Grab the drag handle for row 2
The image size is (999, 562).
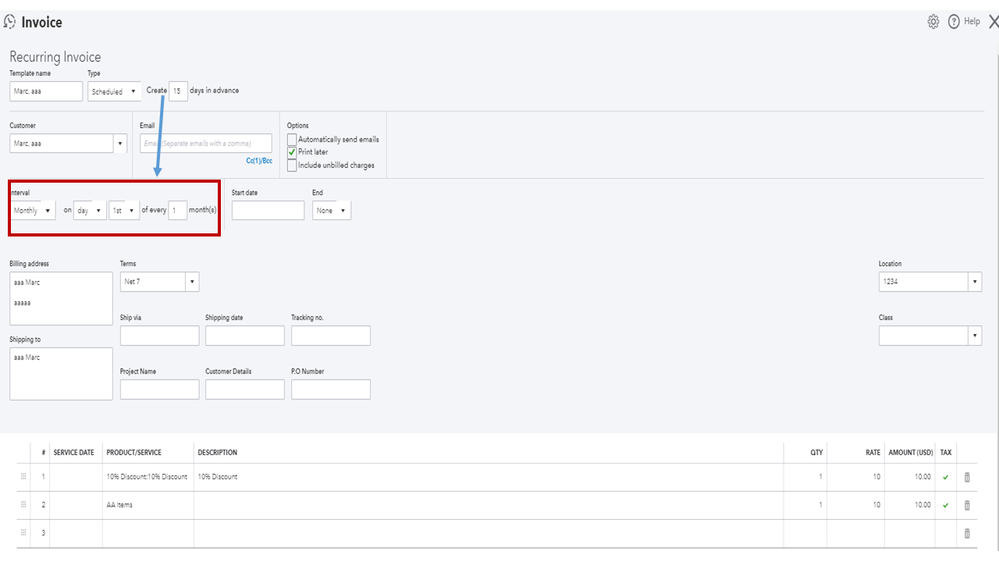pos(24,505)
